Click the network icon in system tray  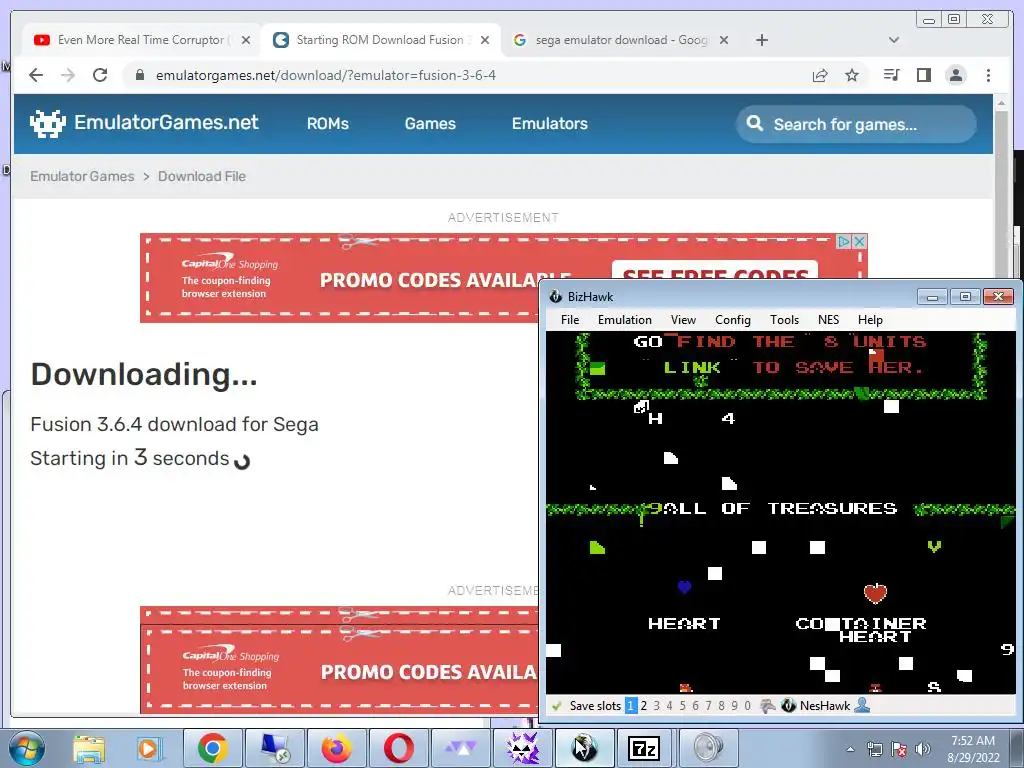(874, 749)
